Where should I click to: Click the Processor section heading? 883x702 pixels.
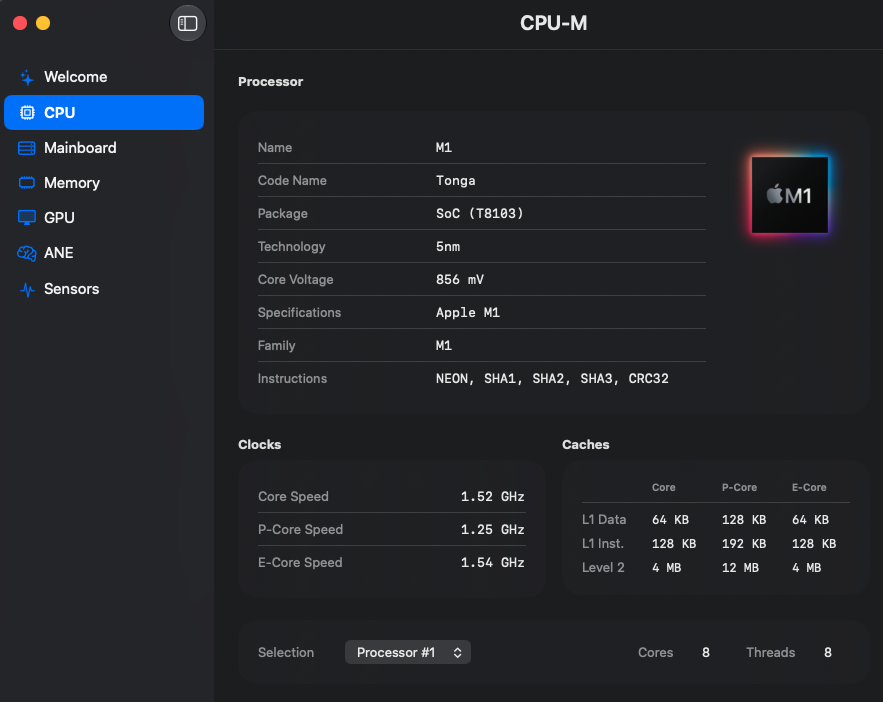[270, 82]
